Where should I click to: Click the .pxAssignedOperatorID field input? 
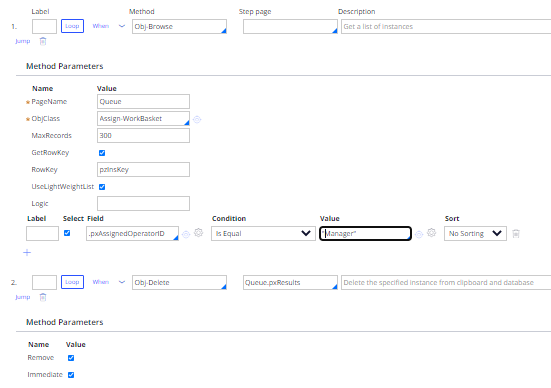pos(132,233)
